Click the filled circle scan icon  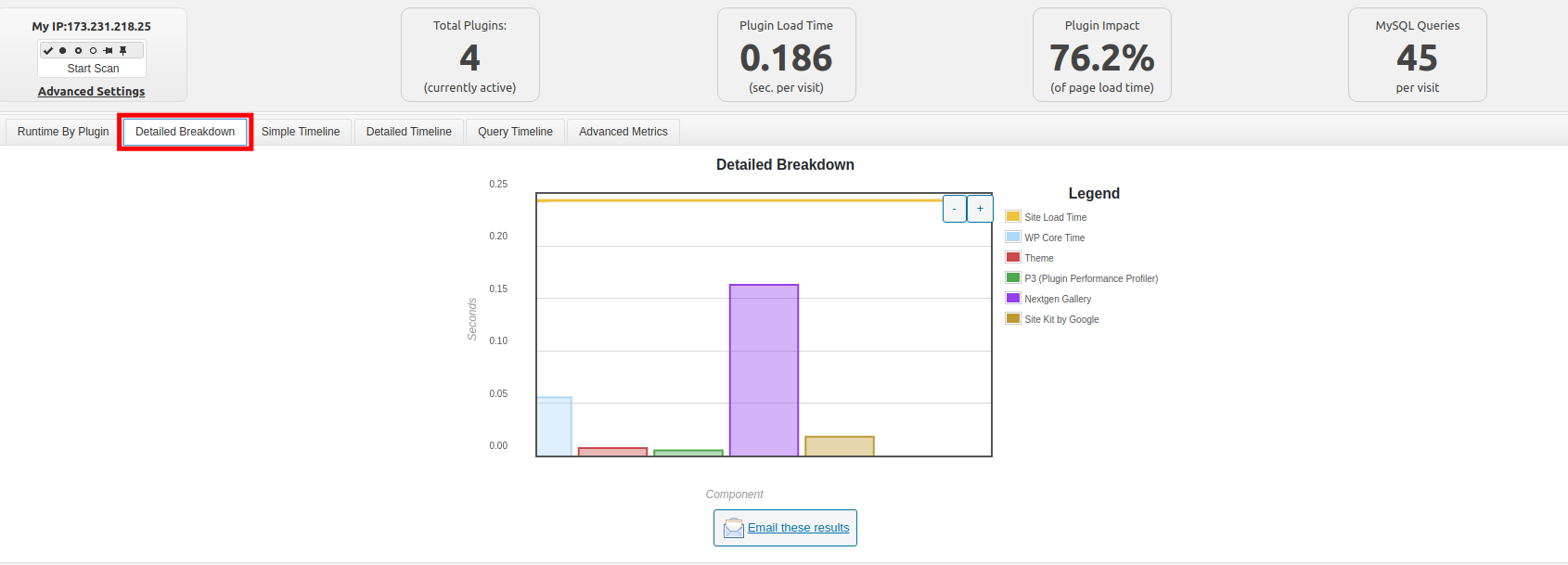[63, 50]
